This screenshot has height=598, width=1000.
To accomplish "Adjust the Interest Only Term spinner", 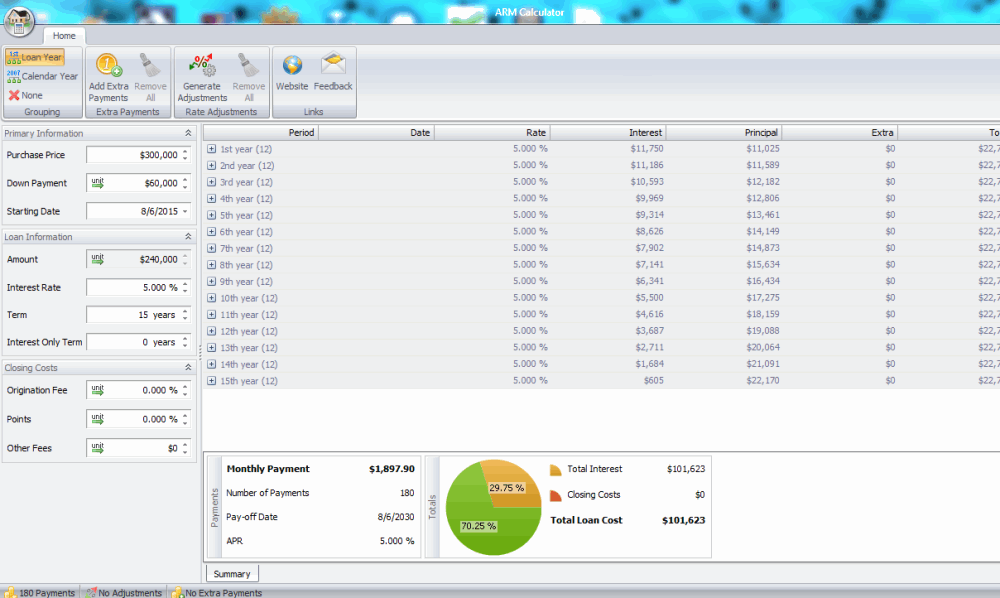I will point(185,342).
